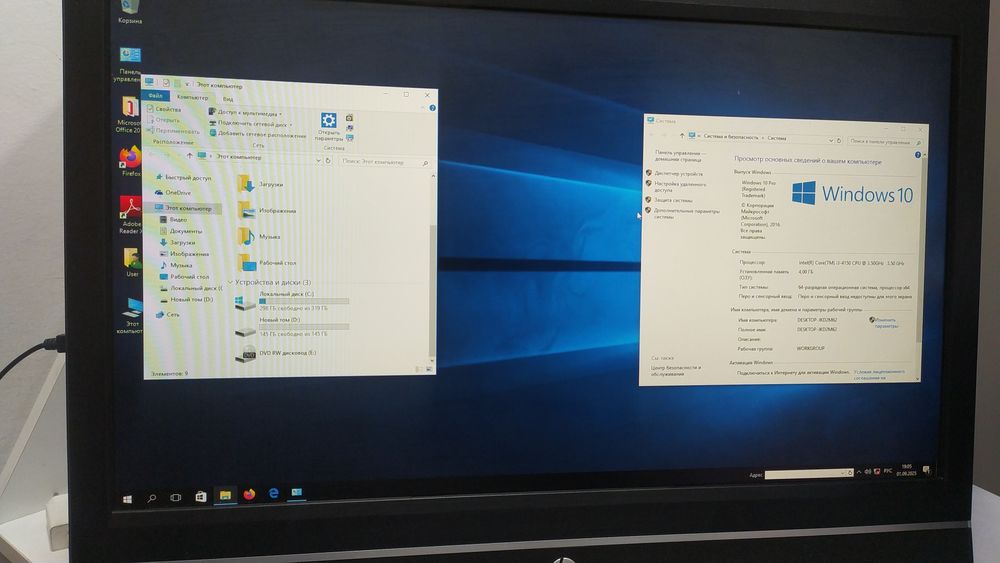The image size is (1000, 563).
Task: Click the Firefox desktop shortcut
Action: click(130, 161)
